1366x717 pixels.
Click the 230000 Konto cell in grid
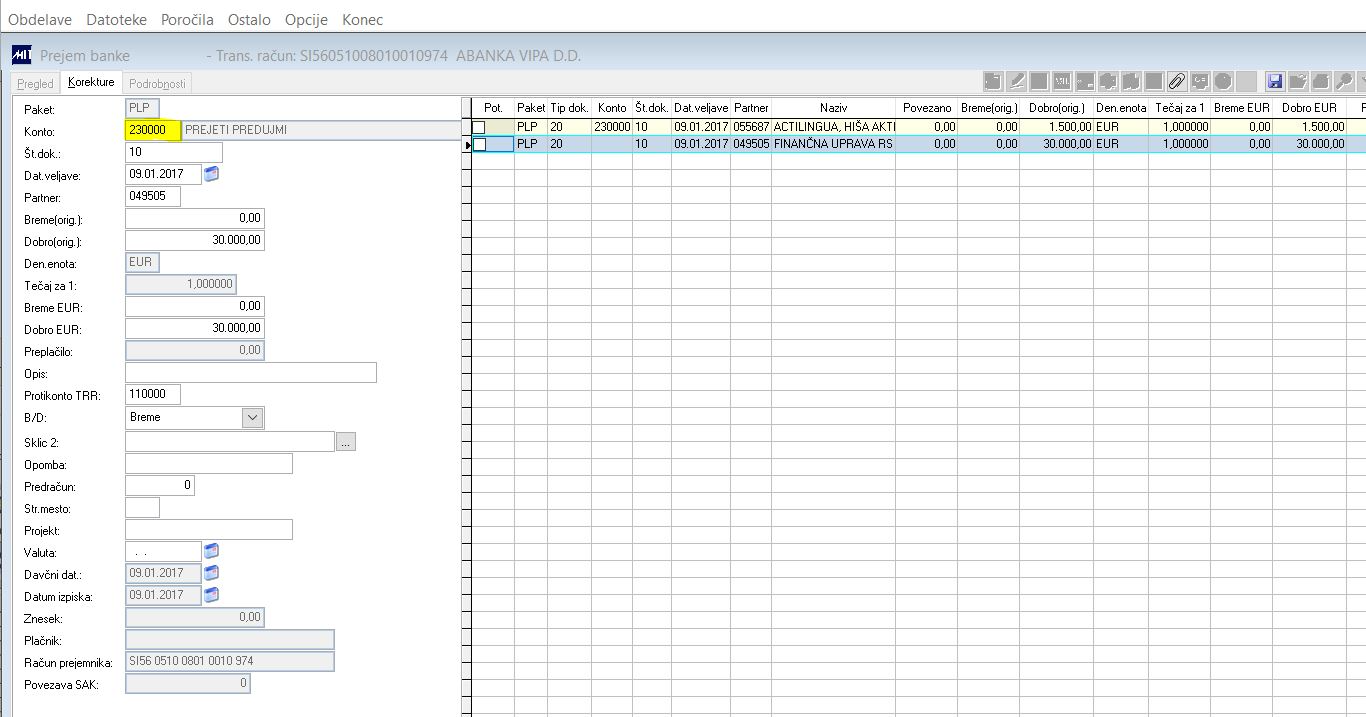pos(612,127)
